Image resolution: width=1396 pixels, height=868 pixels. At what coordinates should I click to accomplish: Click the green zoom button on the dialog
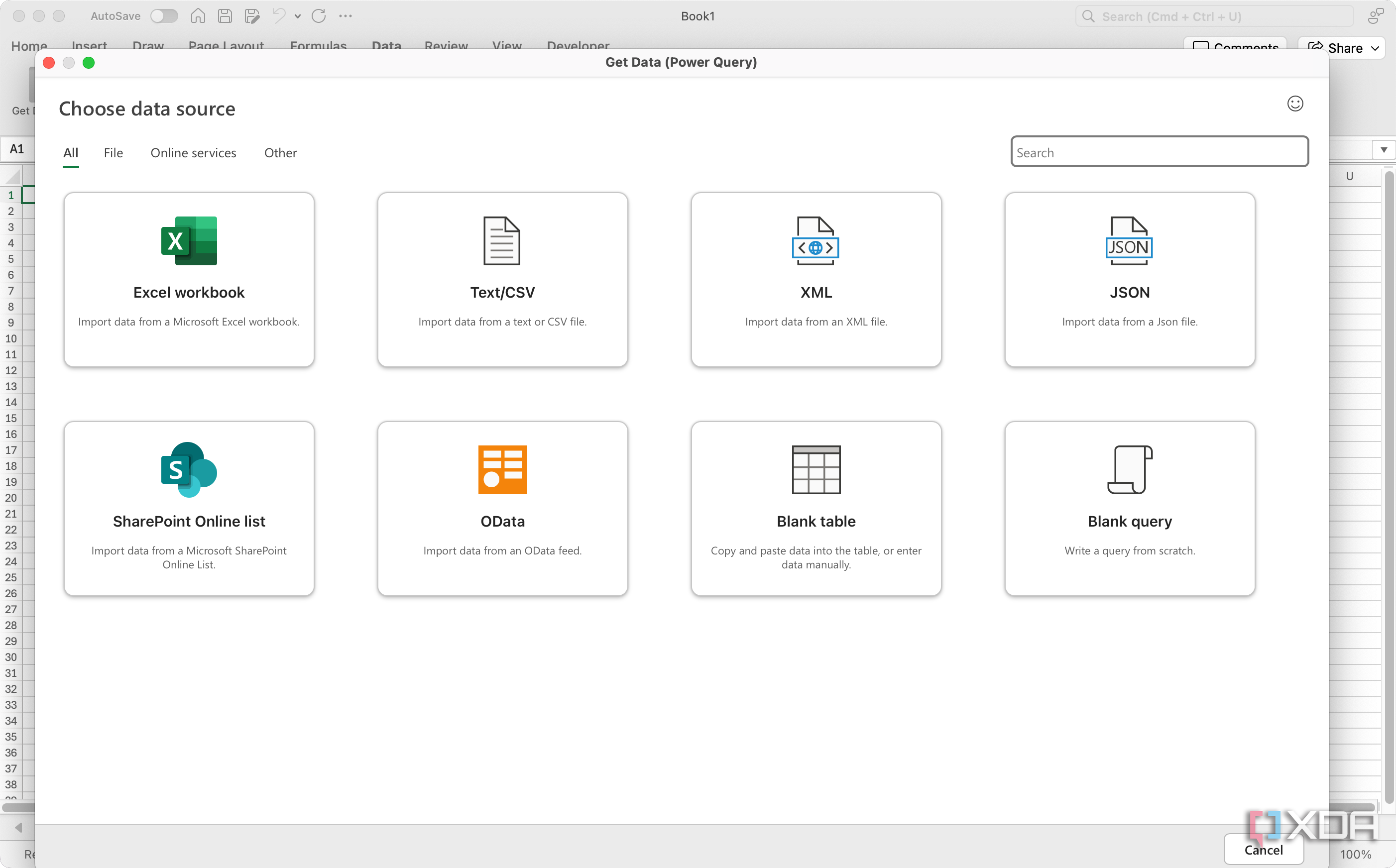pos(89,63)
